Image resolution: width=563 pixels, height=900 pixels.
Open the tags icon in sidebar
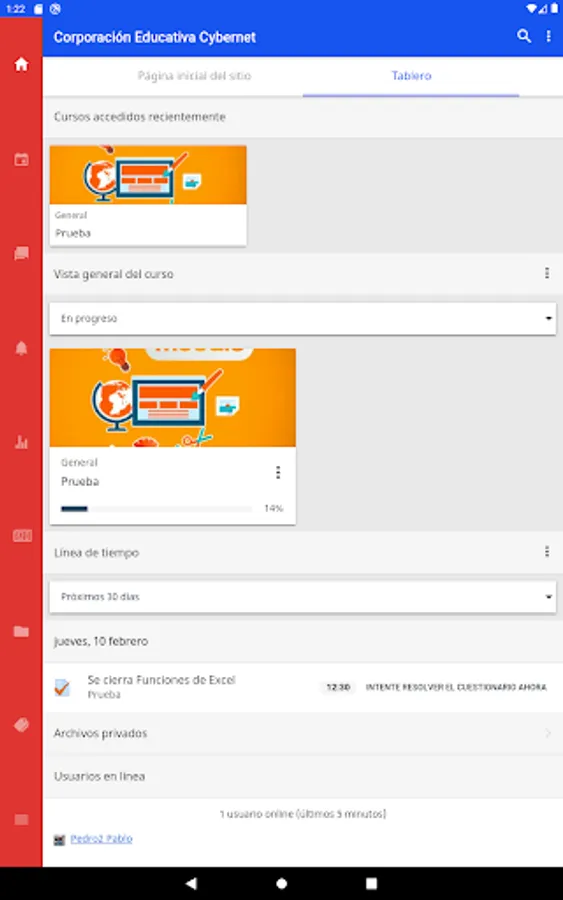(21, 725)
